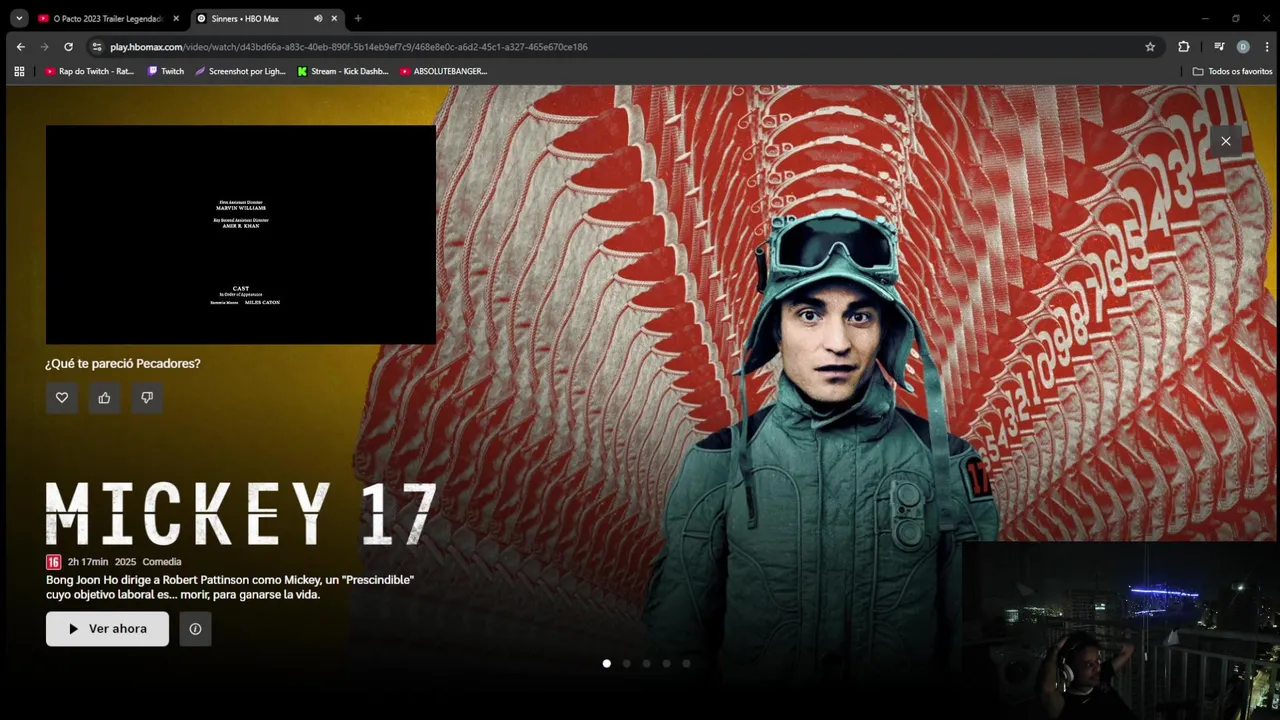The height and width of the screenshot is (720, 1280).
Task: Select the fifth carousel dot
Action: (686, 663)
